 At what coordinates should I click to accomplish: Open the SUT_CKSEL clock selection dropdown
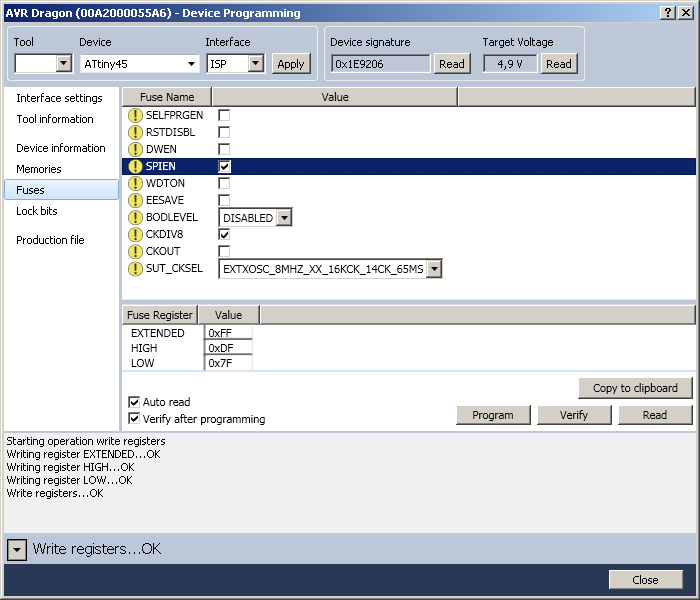click(434, 269)
